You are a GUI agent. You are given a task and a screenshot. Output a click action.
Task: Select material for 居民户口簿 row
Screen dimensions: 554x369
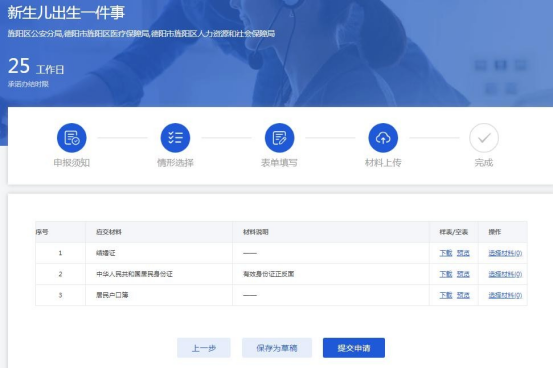pos(505,295)
